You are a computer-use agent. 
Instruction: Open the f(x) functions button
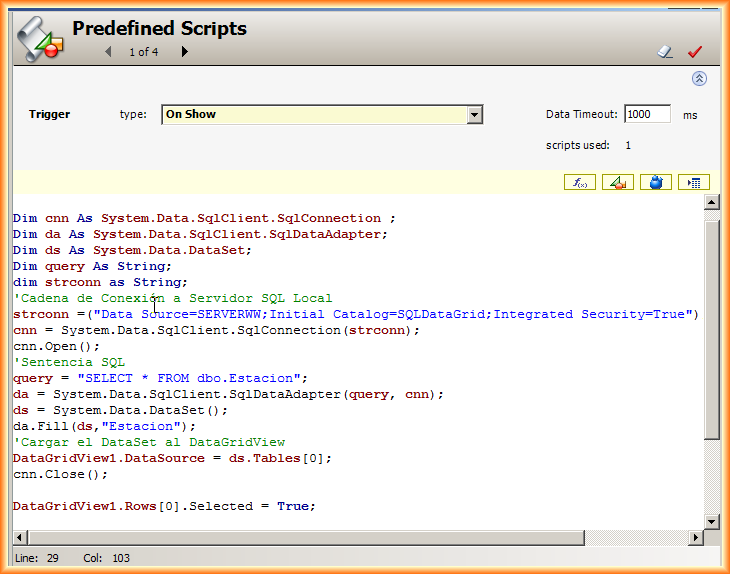(x=580, y=182)
